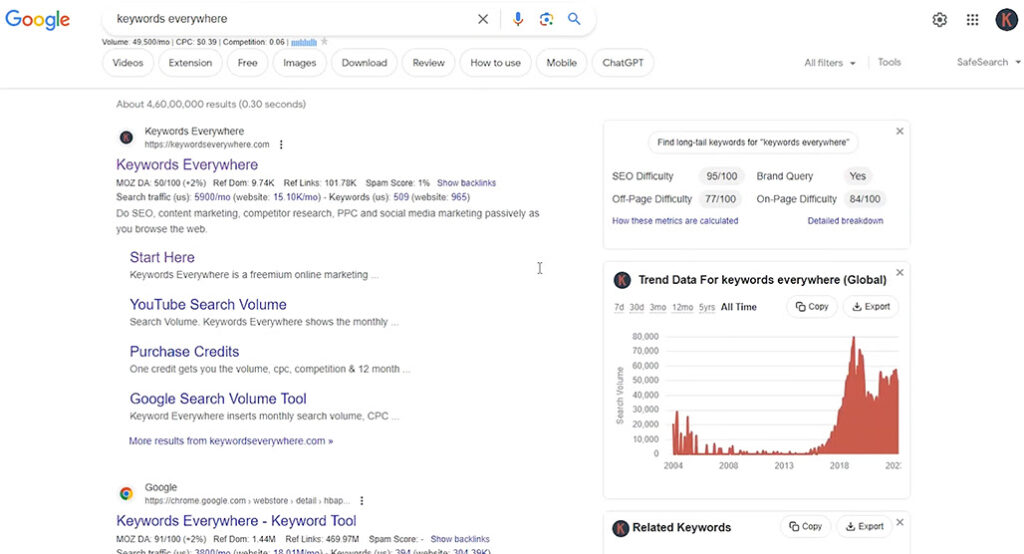
Task: Open the Start Here sitelink
Action: 162,257
